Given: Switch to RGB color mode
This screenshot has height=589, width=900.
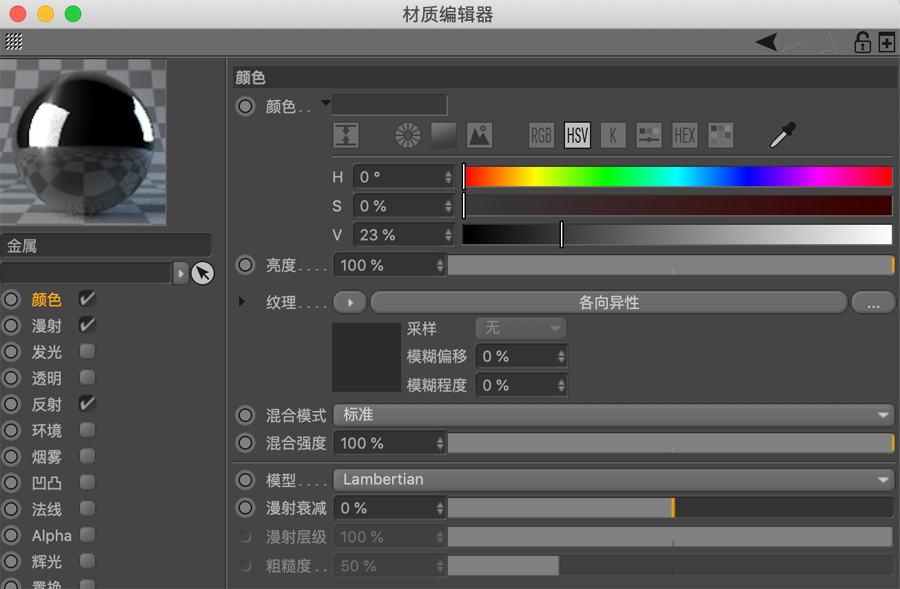Looking at the screenshot, I should [x=539, y=135].
